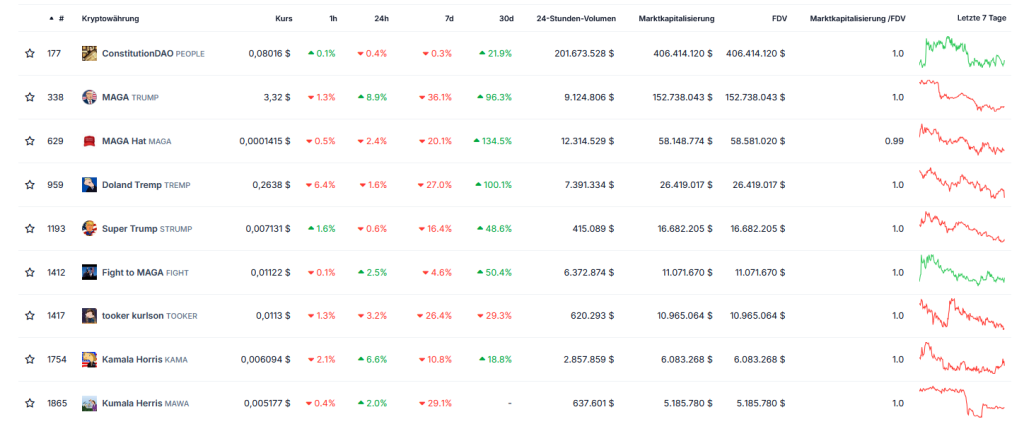Sort the table by 7d change

pyautogui.click(x=449, y=19)
